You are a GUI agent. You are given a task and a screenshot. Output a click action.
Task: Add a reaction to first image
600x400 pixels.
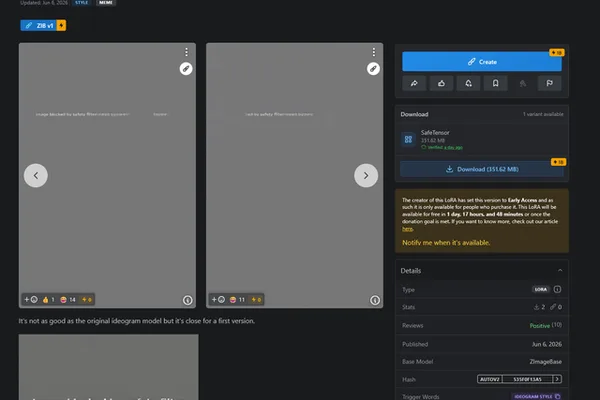point(31,300)
